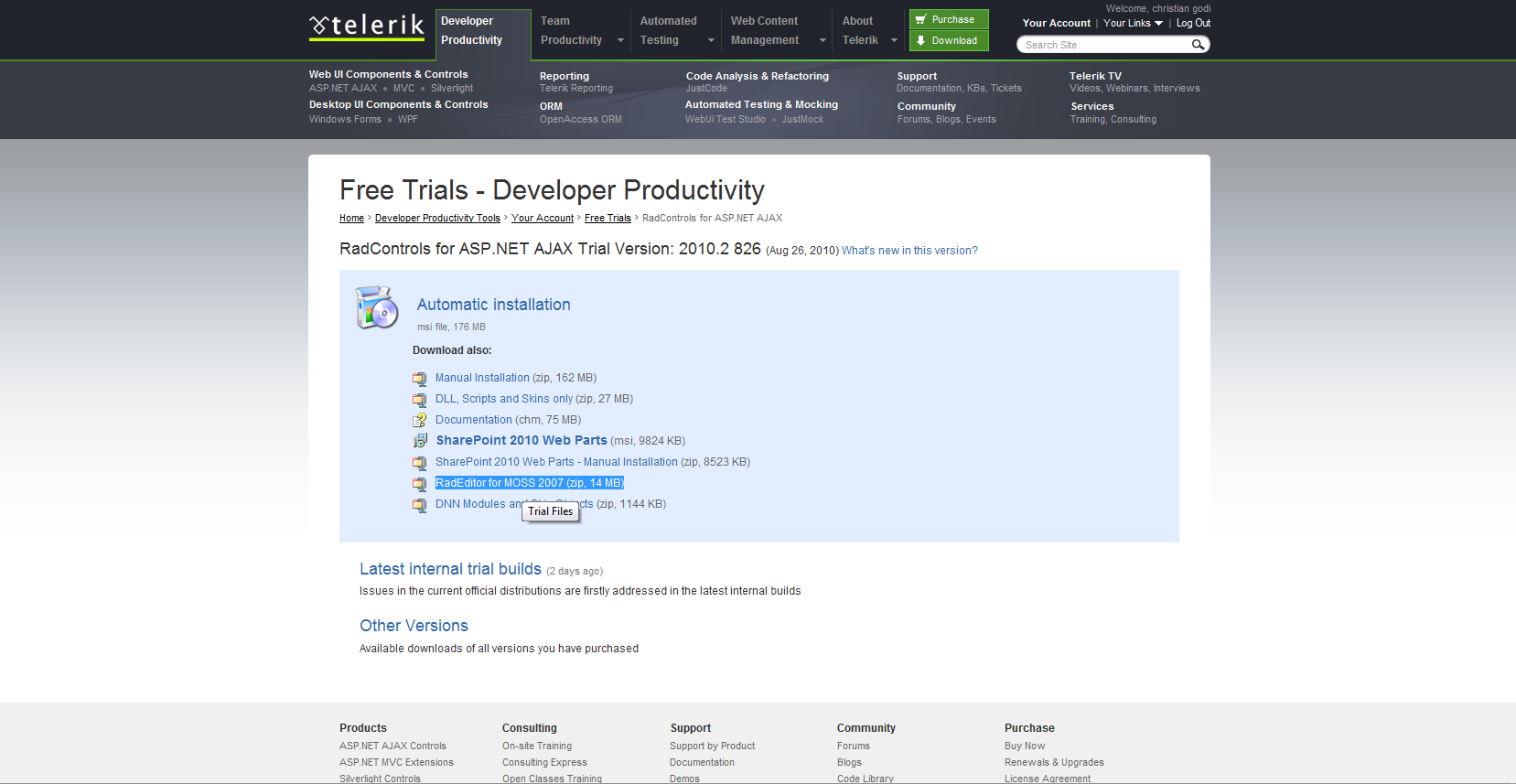
Task: Click the installer disc icon beside Automatic installation
Action: (377, 307)
